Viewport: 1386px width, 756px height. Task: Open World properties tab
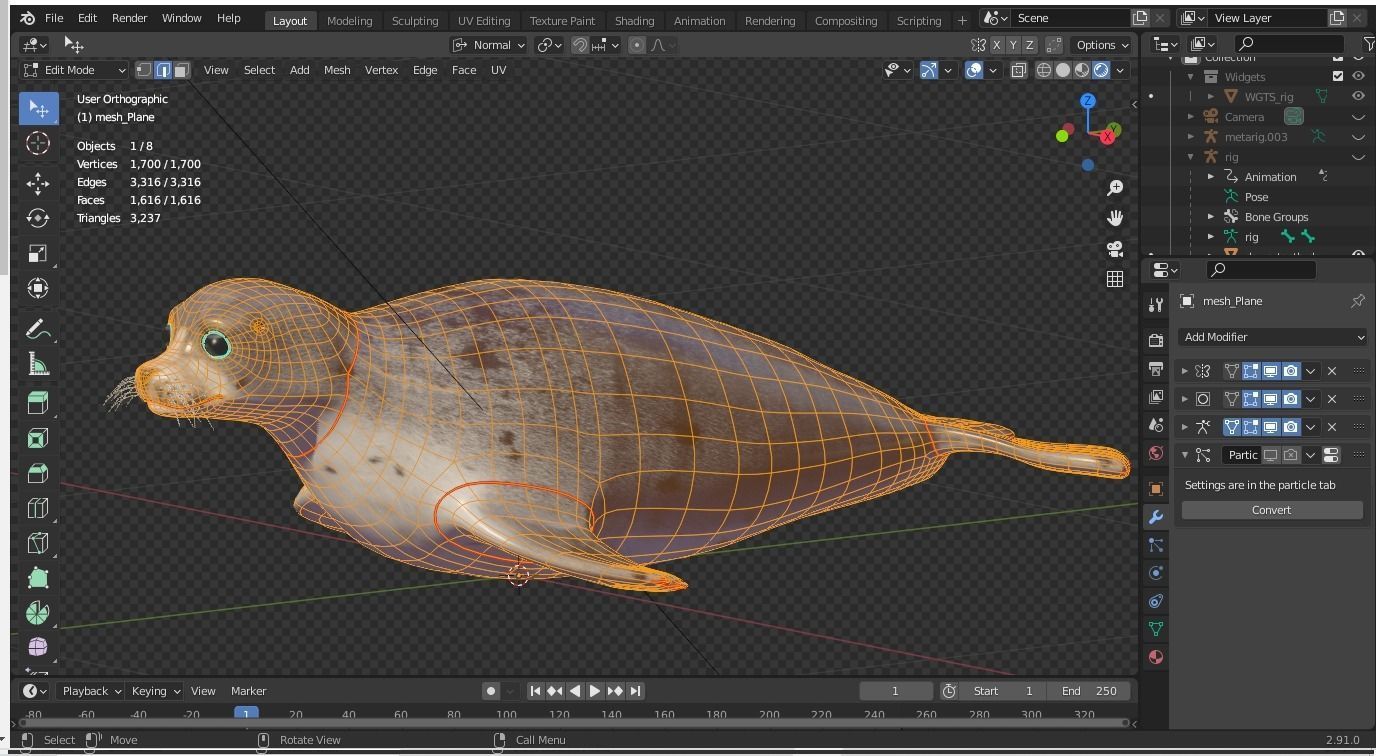coord(1156,453)
